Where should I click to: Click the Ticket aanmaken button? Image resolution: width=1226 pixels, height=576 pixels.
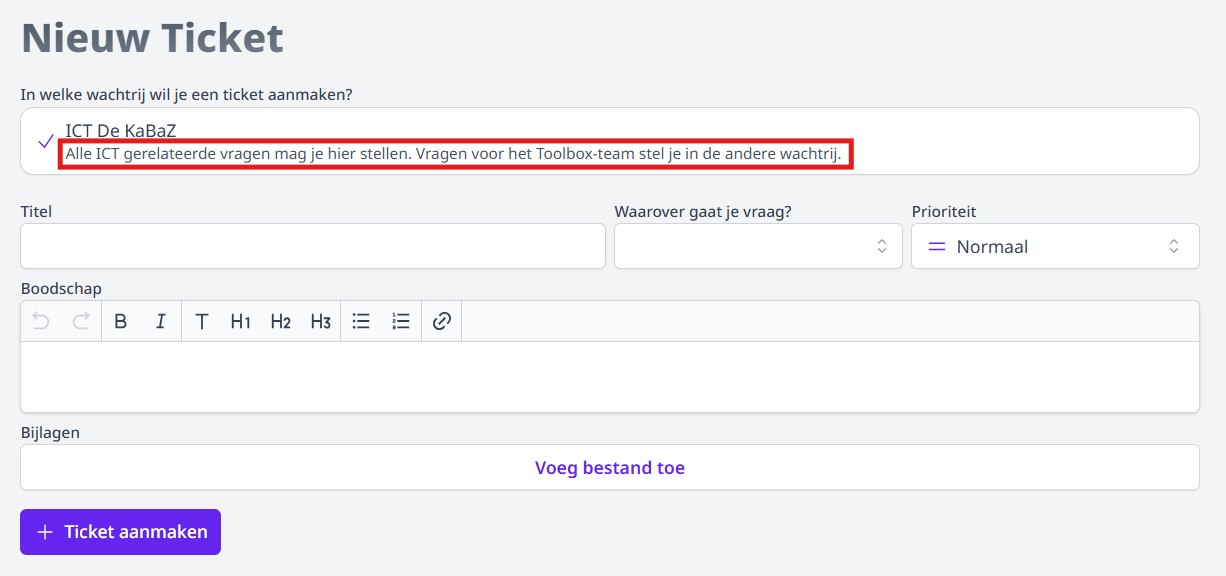point(120,531)
